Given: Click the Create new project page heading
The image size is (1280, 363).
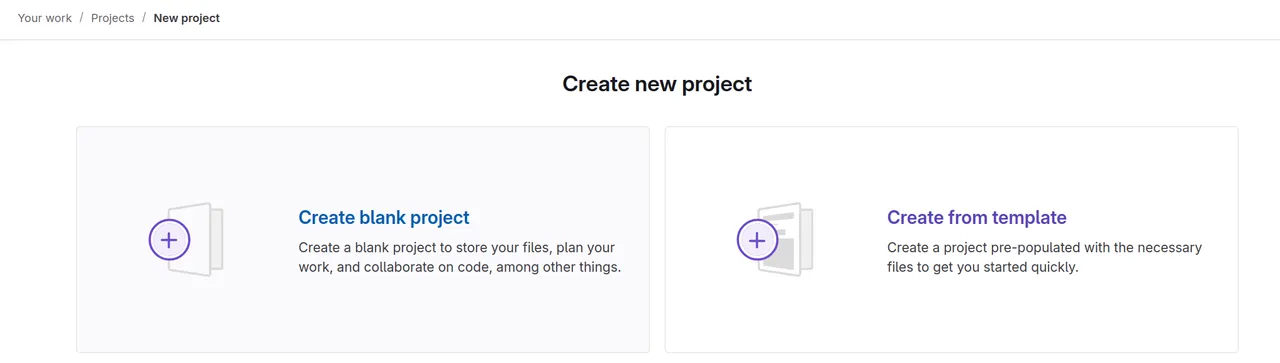Looking at the screenshot, I should click(x=657, y=84).
